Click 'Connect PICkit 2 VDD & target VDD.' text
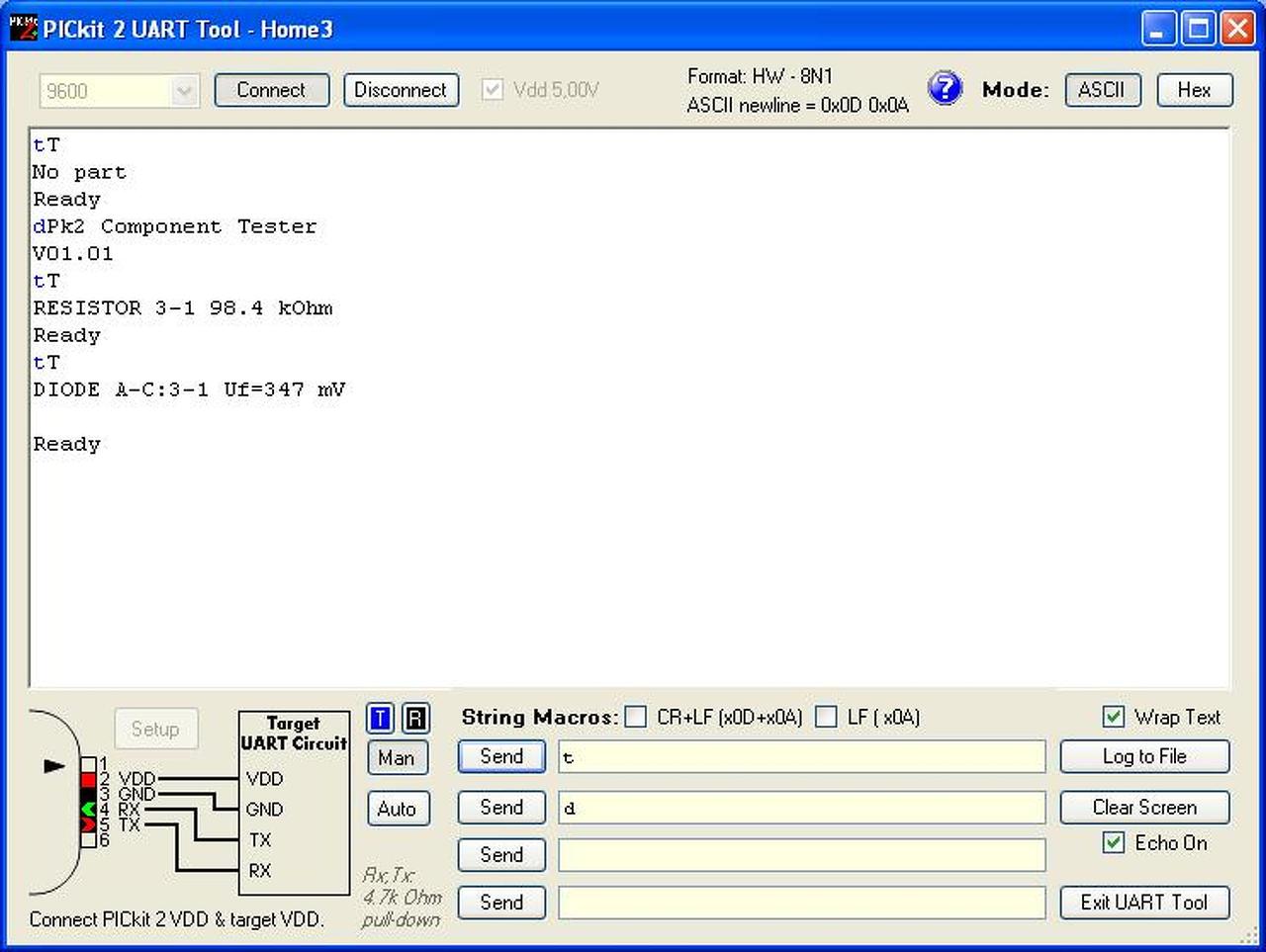Screen dimensions: 1266x952 pos(177,919)
